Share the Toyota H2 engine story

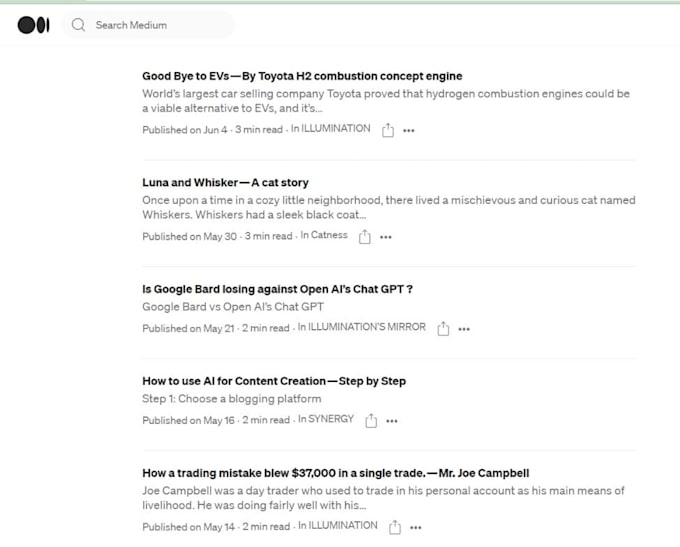tap(387, 130)
